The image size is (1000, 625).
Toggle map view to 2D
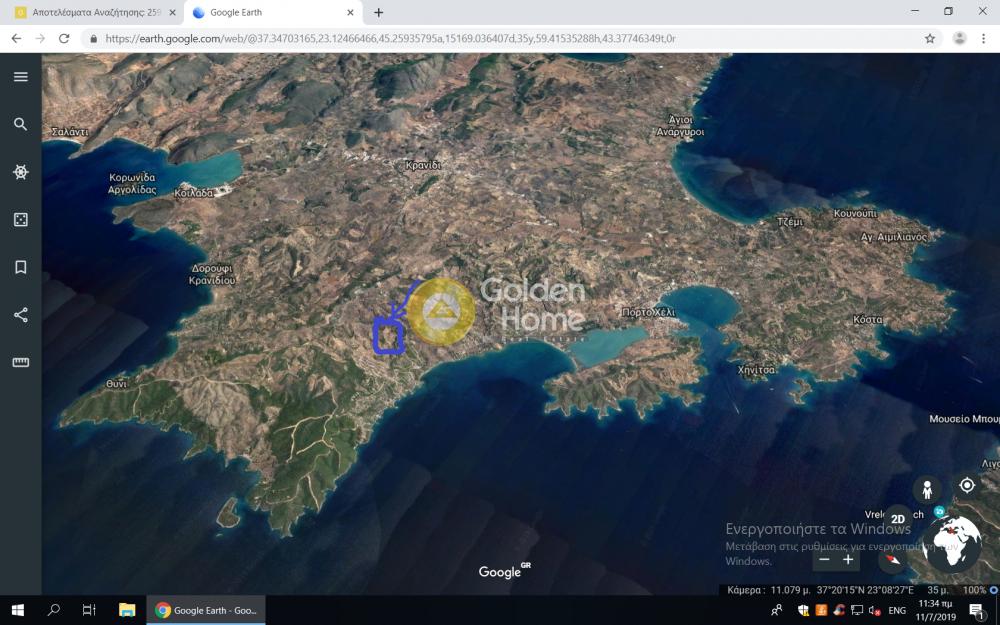click(x=897, y=518)
